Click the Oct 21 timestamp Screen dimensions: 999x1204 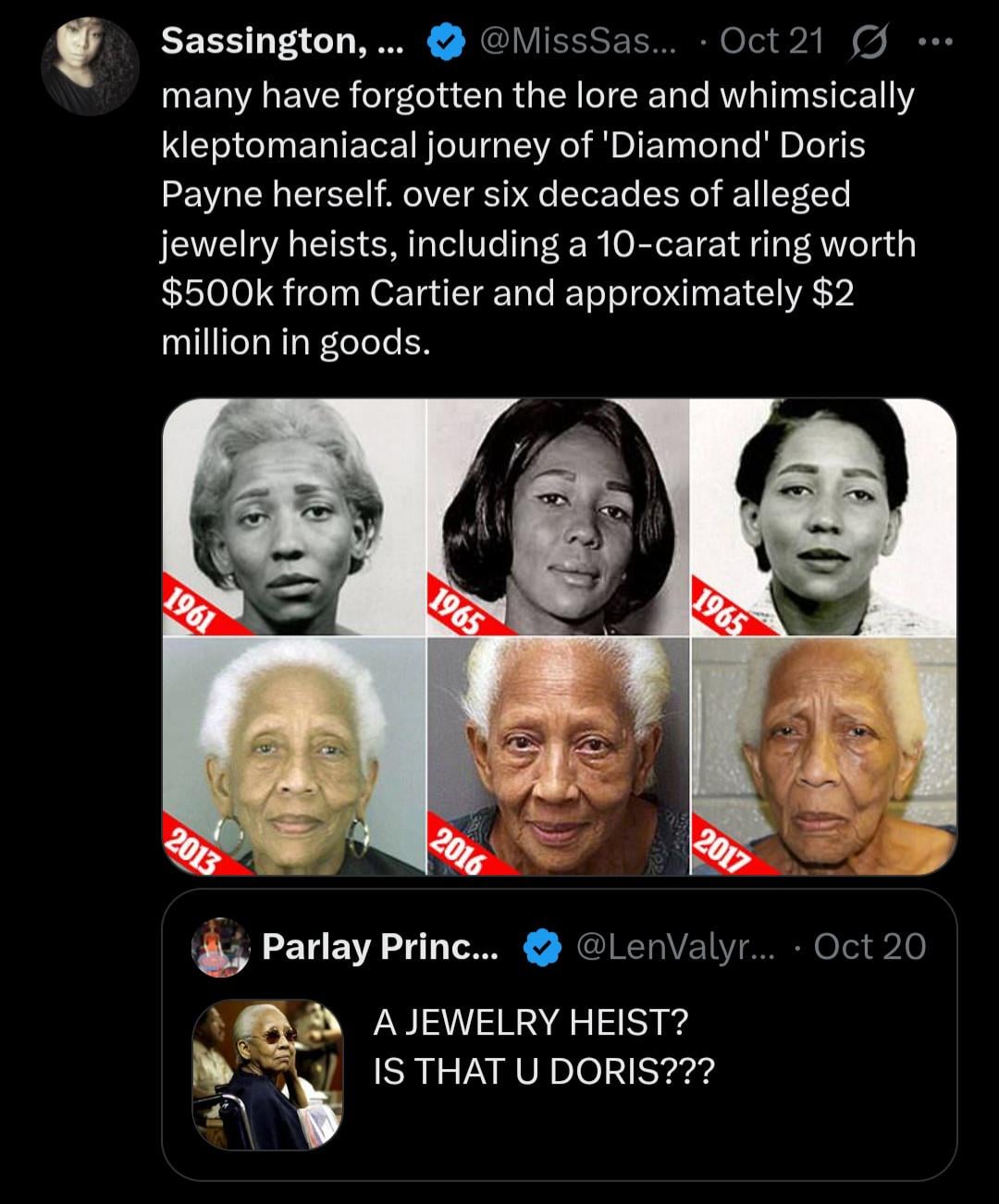(x=771, y=42)
